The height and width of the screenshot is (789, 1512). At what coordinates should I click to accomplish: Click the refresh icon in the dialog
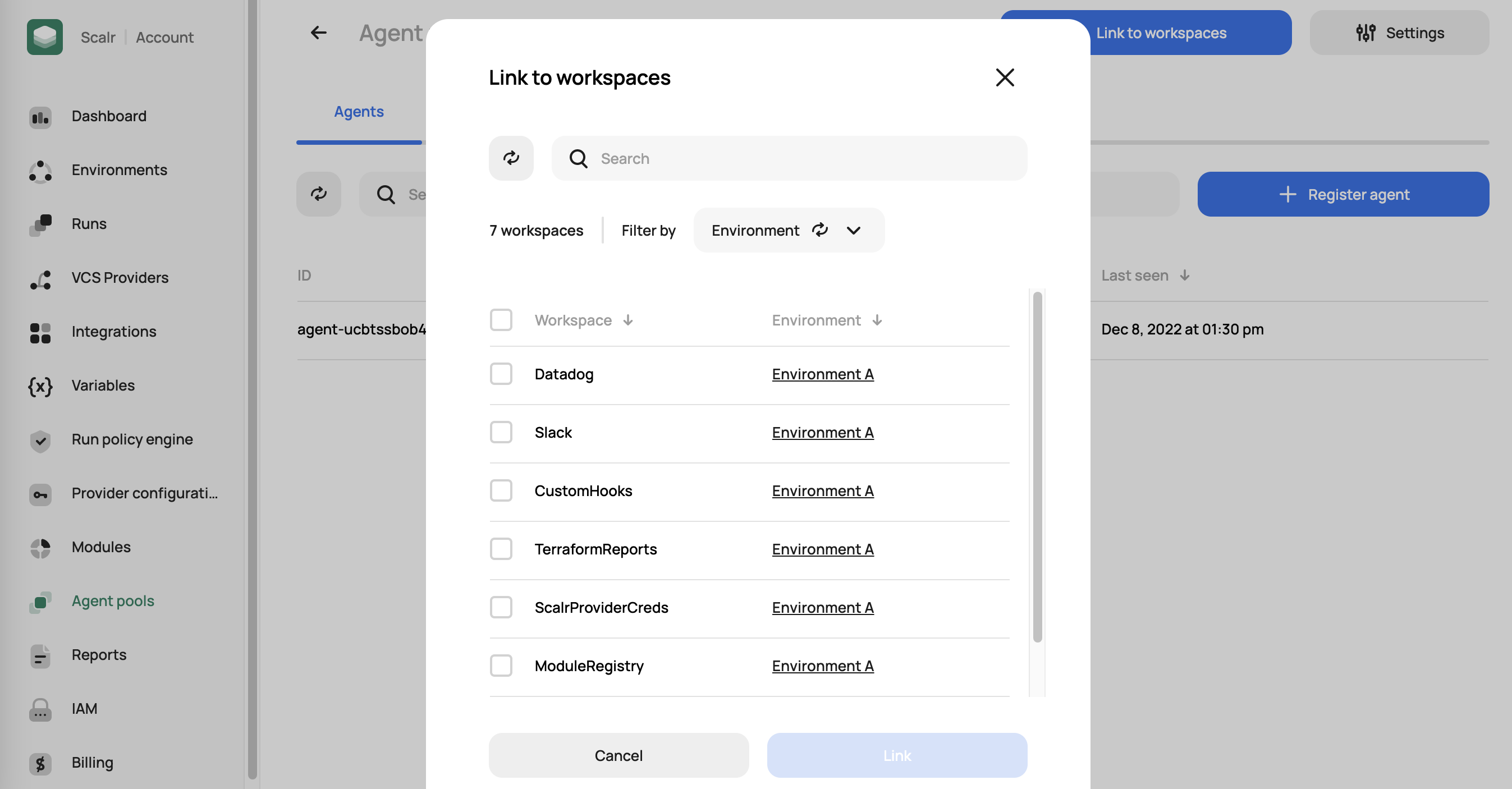(x=511, y=158)
